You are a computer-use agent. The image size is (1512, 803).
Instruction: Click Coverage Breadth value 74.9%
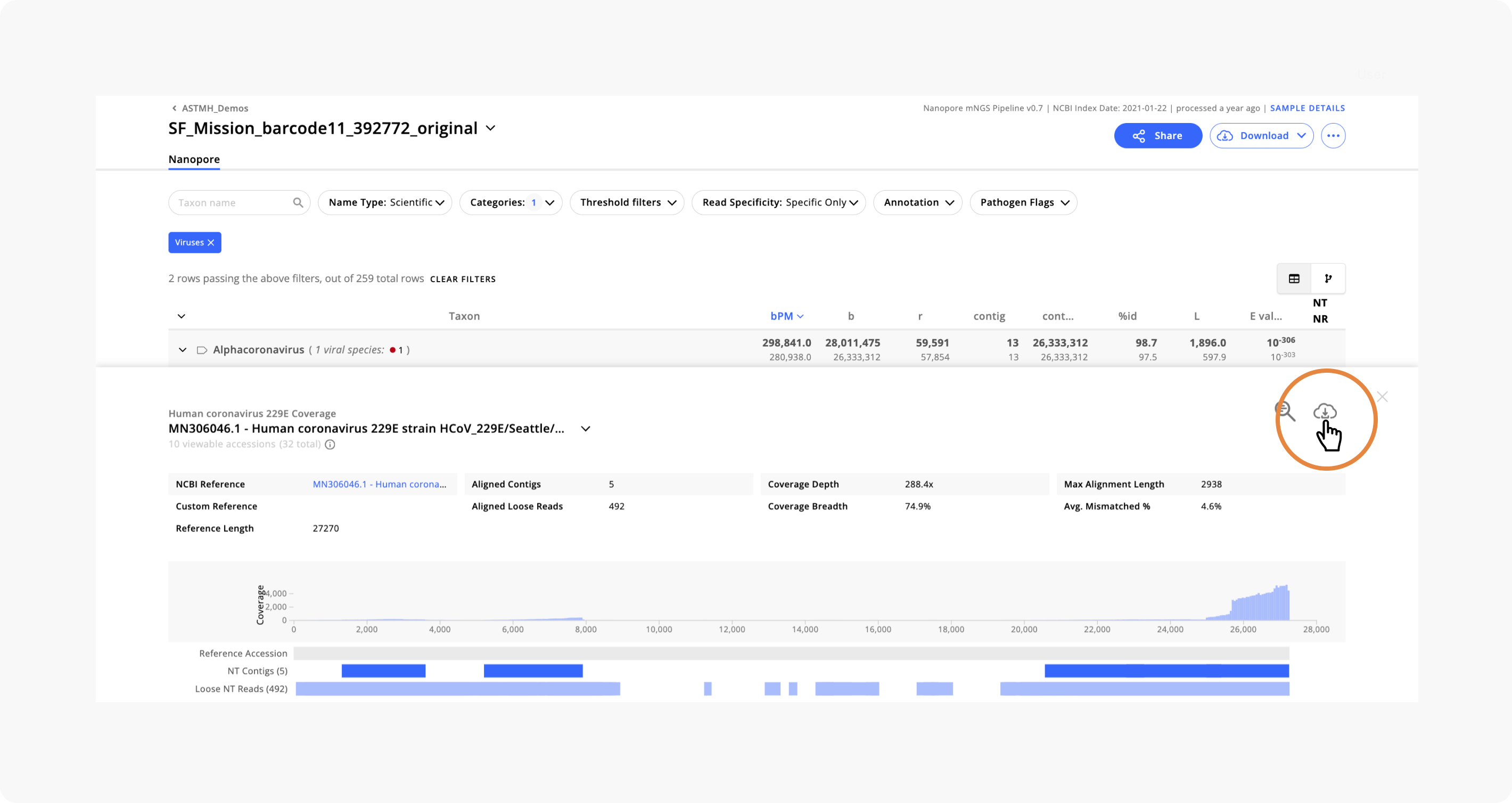coord(917,506)
